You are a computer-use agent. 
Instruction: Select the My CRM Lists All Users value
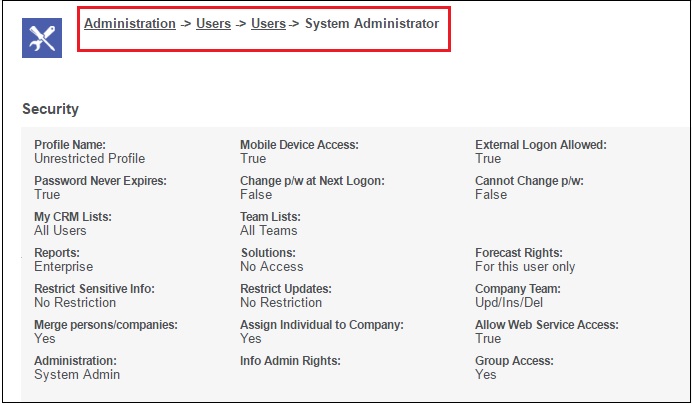pyautogui.click(x=60, y=230)
